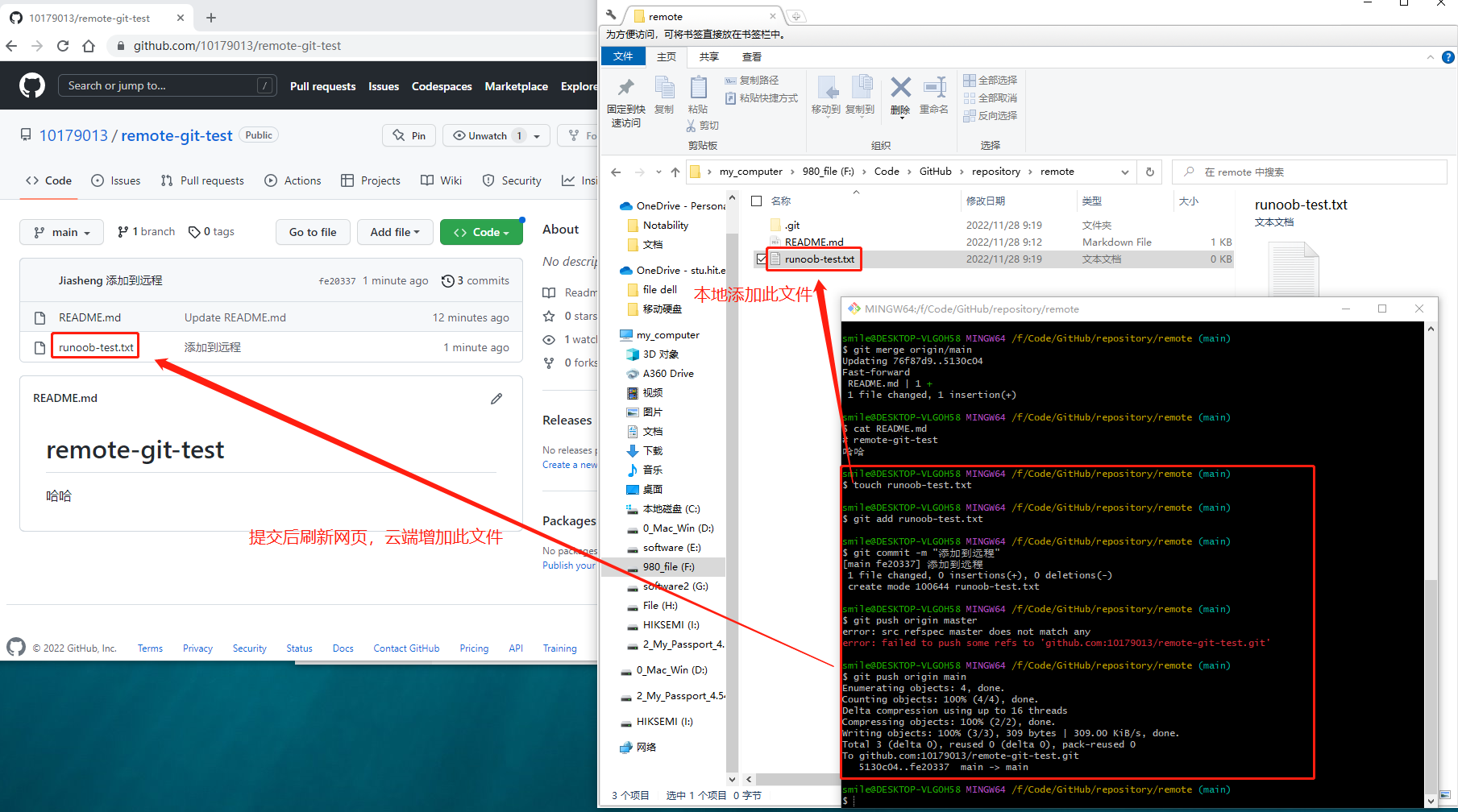1458x812 pixels.
Task: Collapse the Explorer ribbon chevron
Action: (x=1431, y=57)
